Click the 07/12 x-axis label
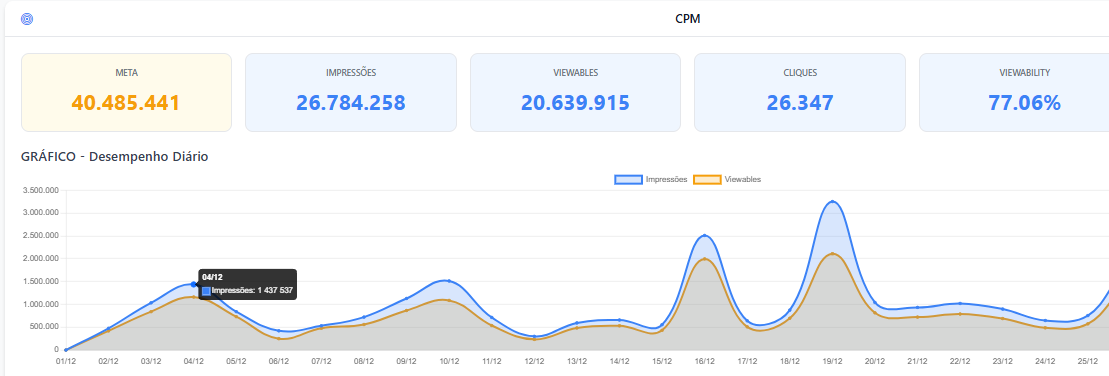 tap(322, 361)
